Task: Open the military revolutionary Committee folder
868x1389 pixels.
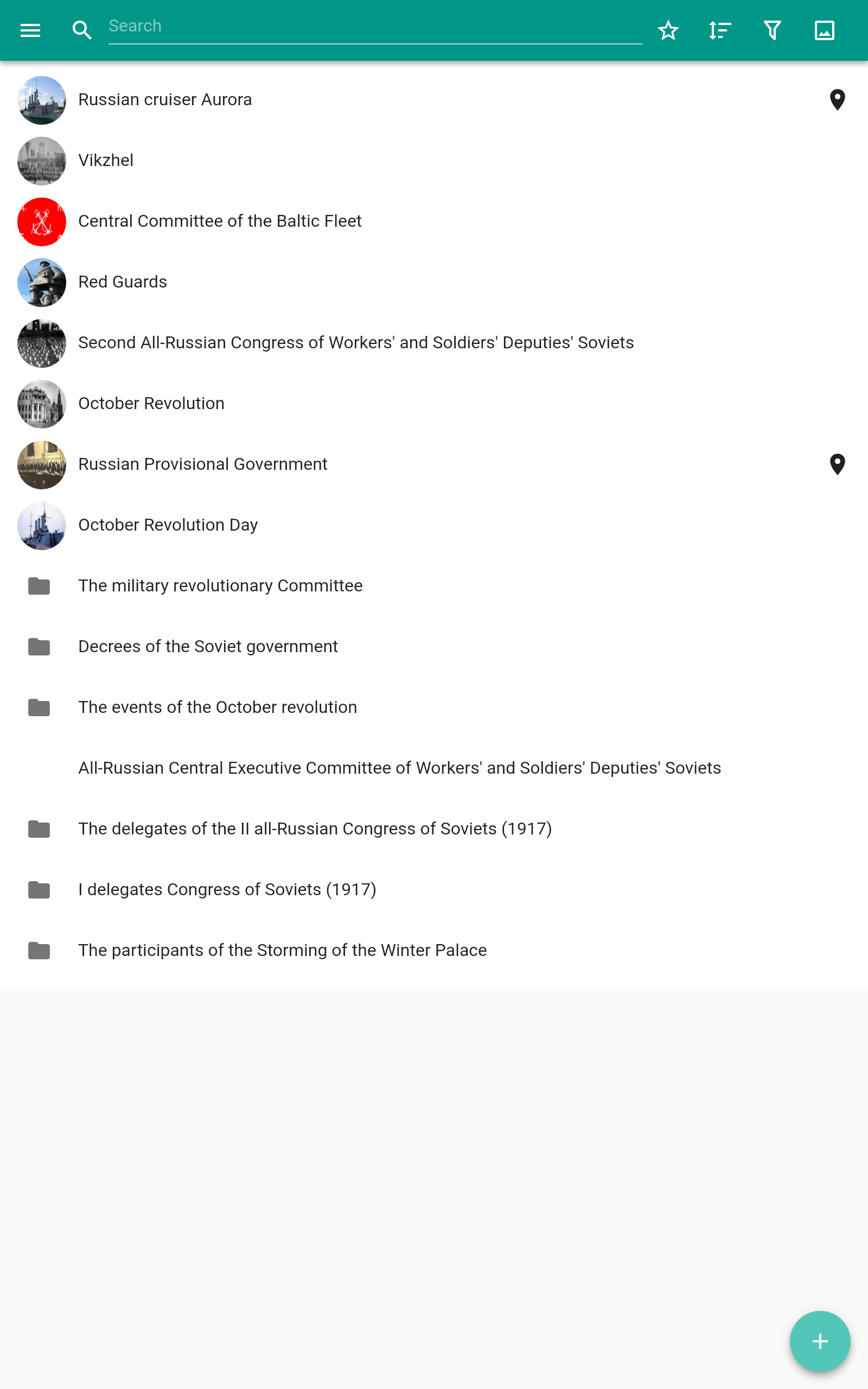Action: 220,586
